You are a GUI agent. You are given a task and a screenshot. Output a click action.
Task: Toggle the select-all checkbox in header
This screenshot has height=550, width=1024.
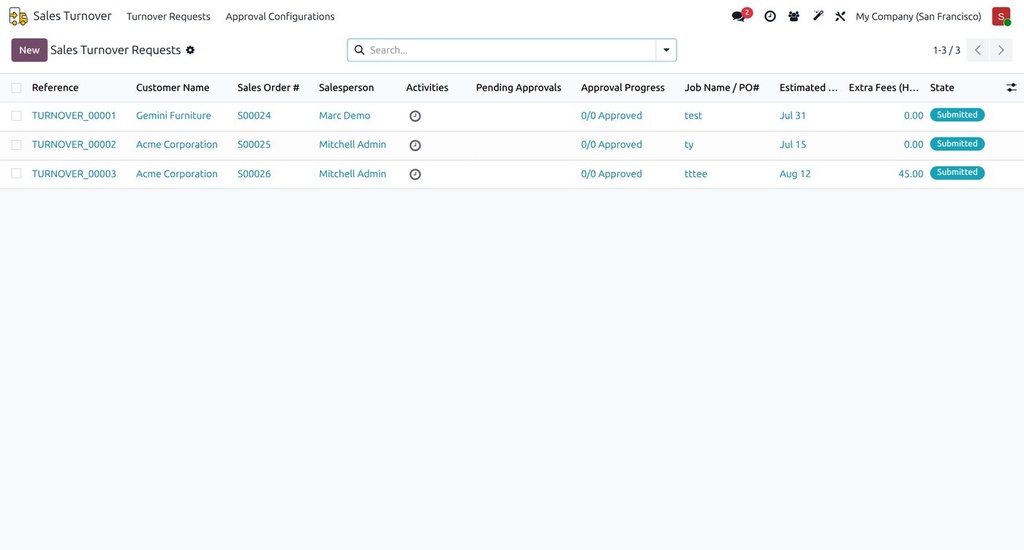click(16, 88)
